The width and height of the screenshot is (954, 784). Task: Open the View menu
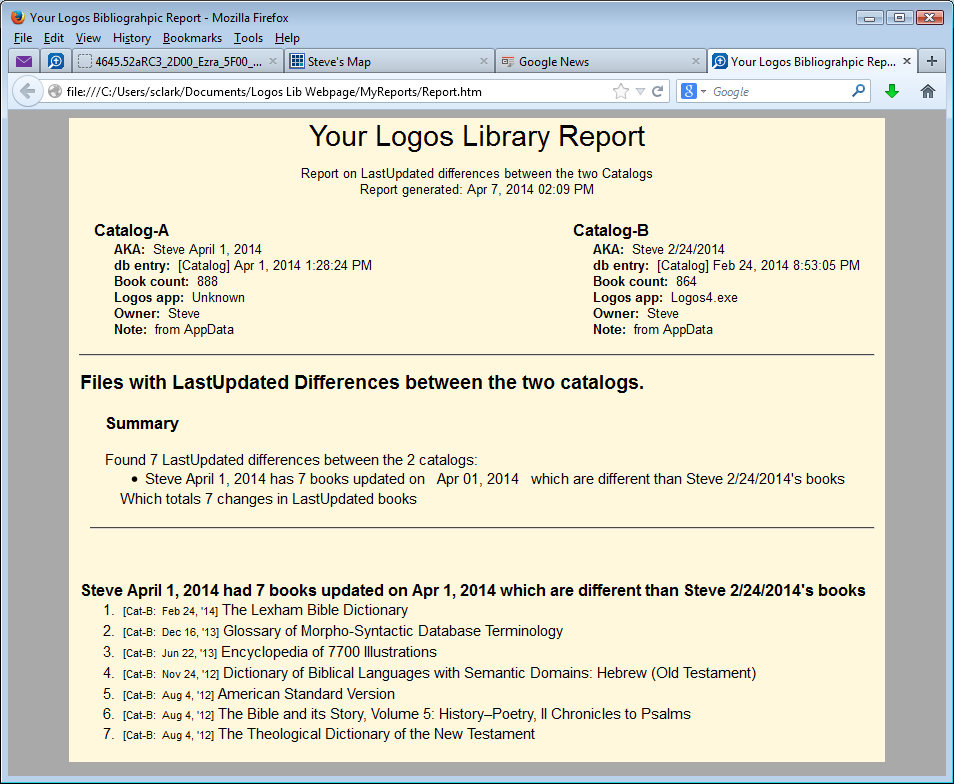point(88,38)
